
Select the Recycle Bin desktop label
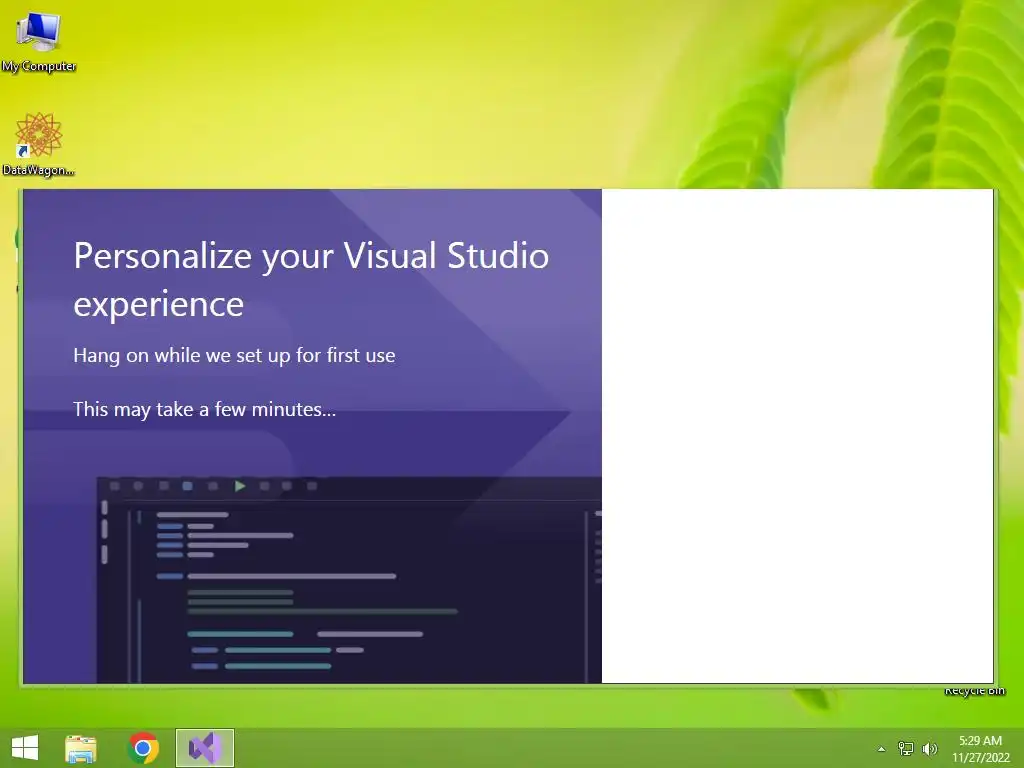[x=974, y=690]
